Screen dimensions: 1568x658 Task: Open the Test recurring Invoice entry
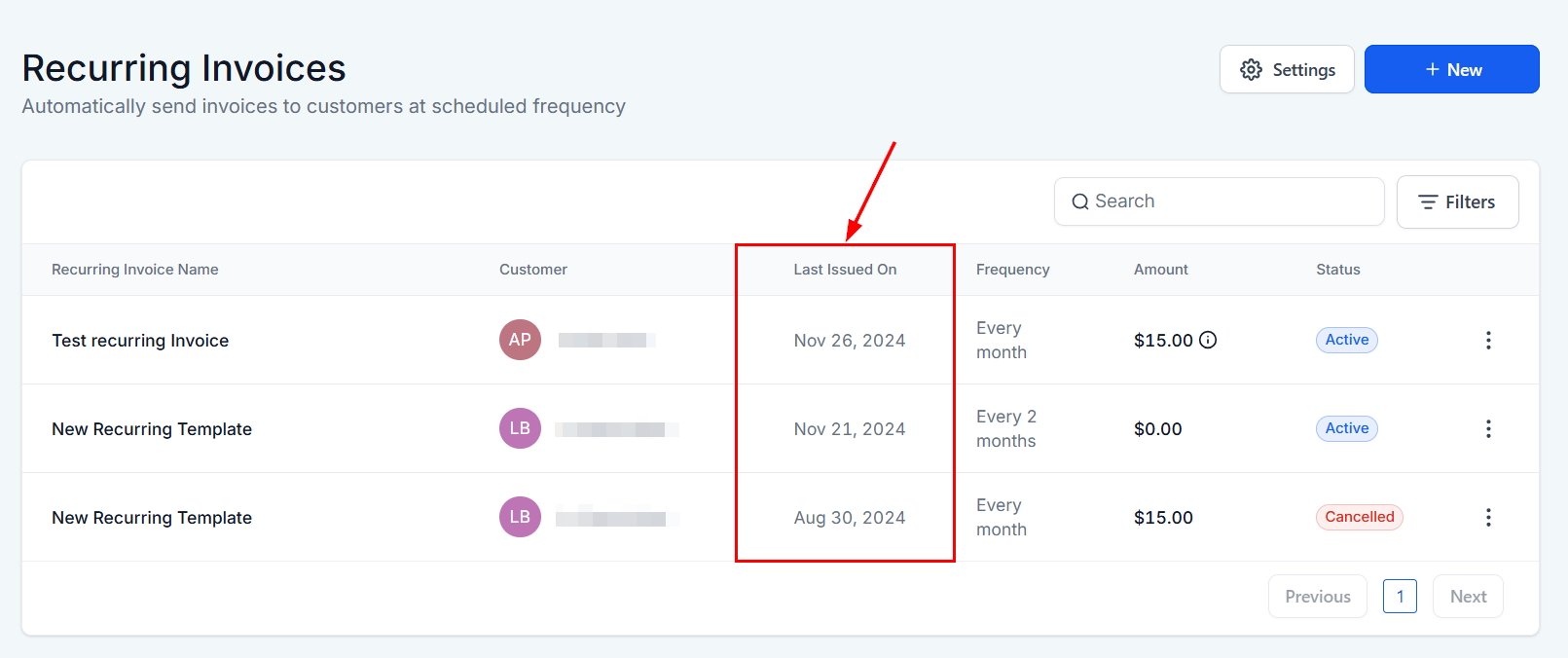pyautogui.click(x=140, y=341)
